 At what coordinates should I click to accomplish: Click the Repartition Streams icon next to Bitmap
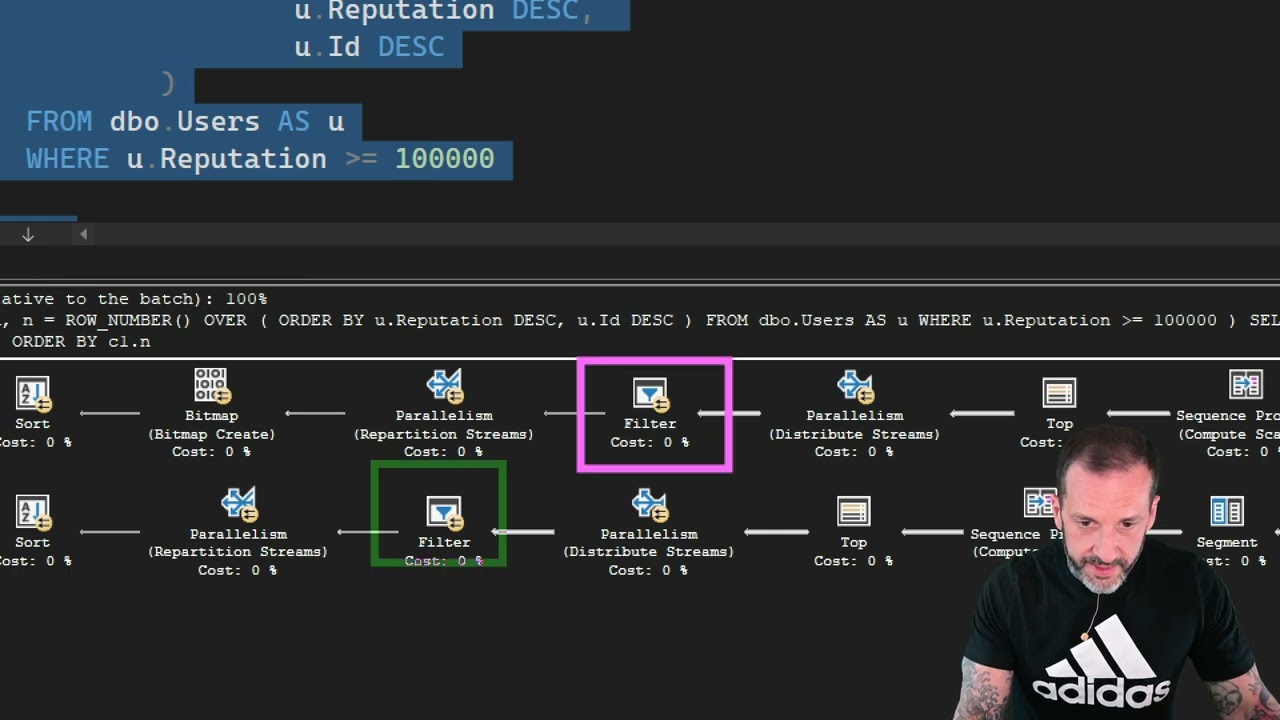point(444,386)
